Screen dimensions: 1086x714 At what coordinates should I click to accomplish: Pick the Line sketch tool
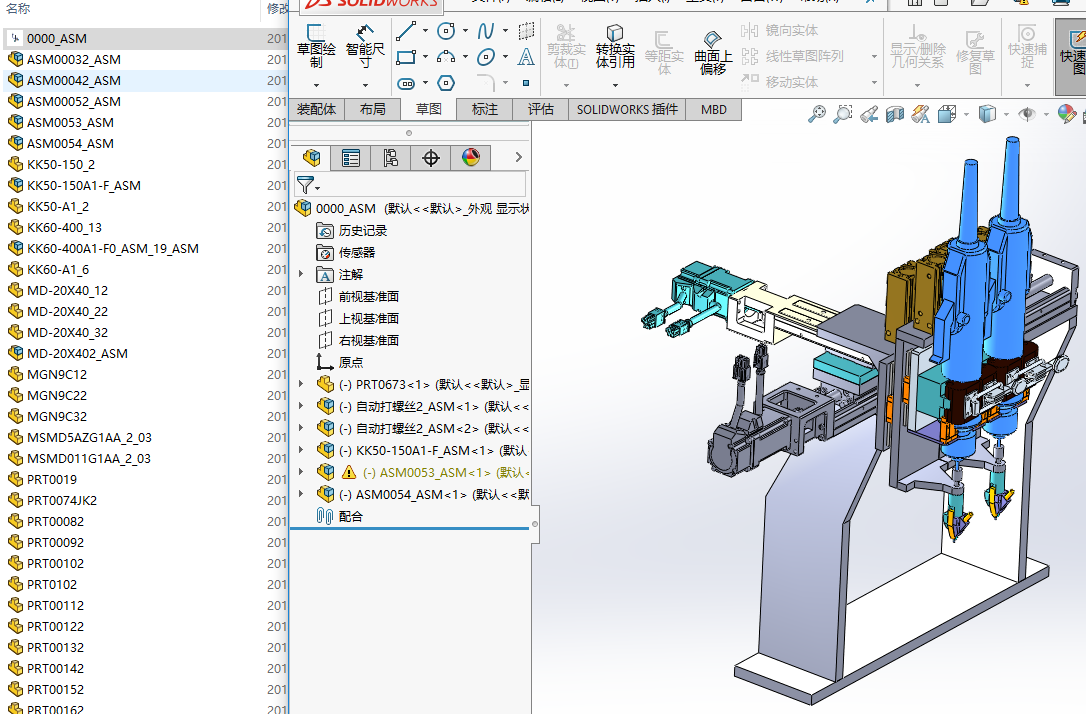(x=406, y=31)
